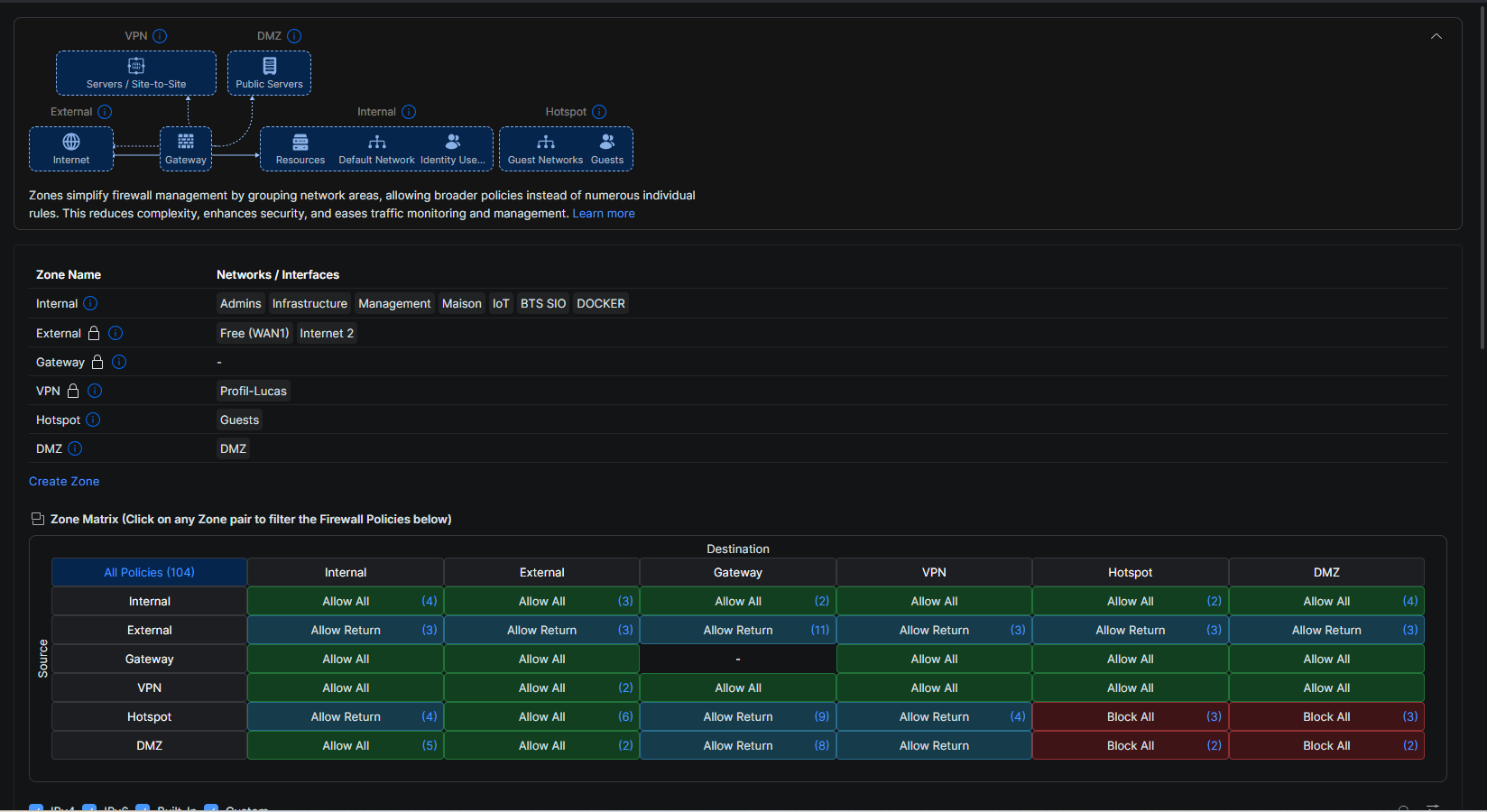Click the lock icon in the Gateway zone row

[x=97, y=362]
